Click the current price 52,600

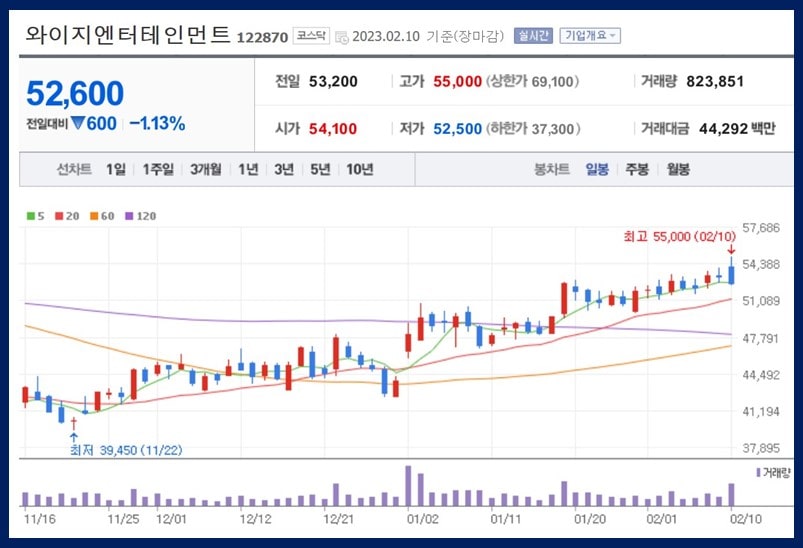click(x=75, y=93)
